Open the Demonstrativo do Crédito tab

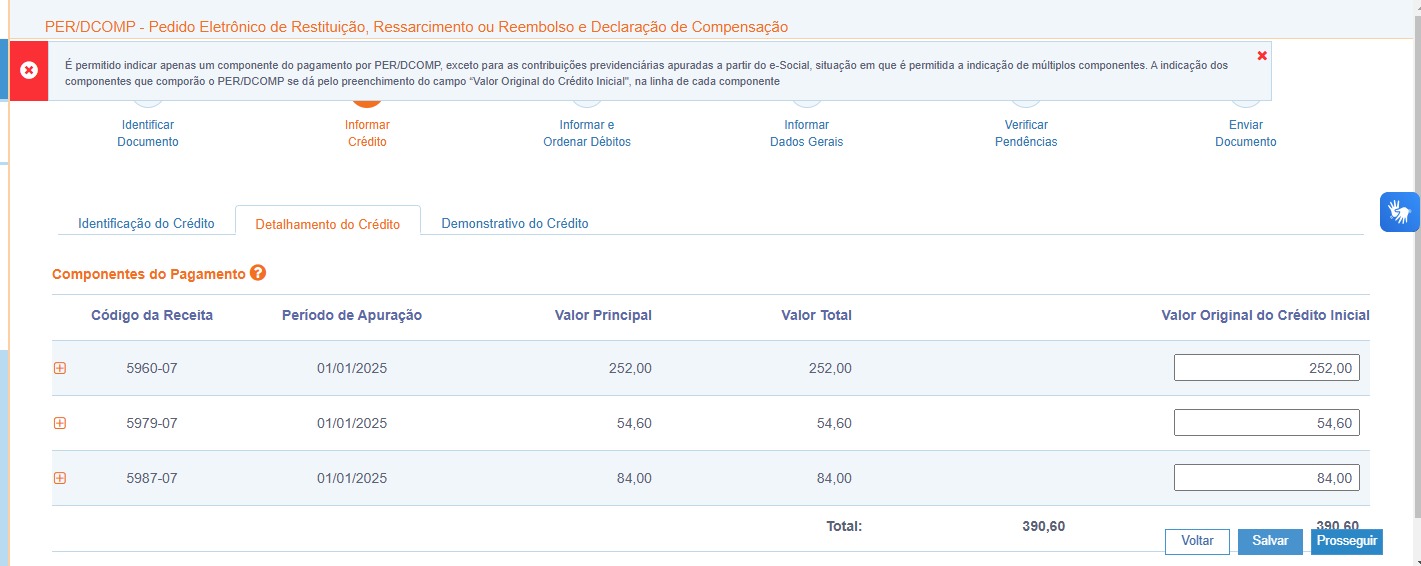(515, 223)
